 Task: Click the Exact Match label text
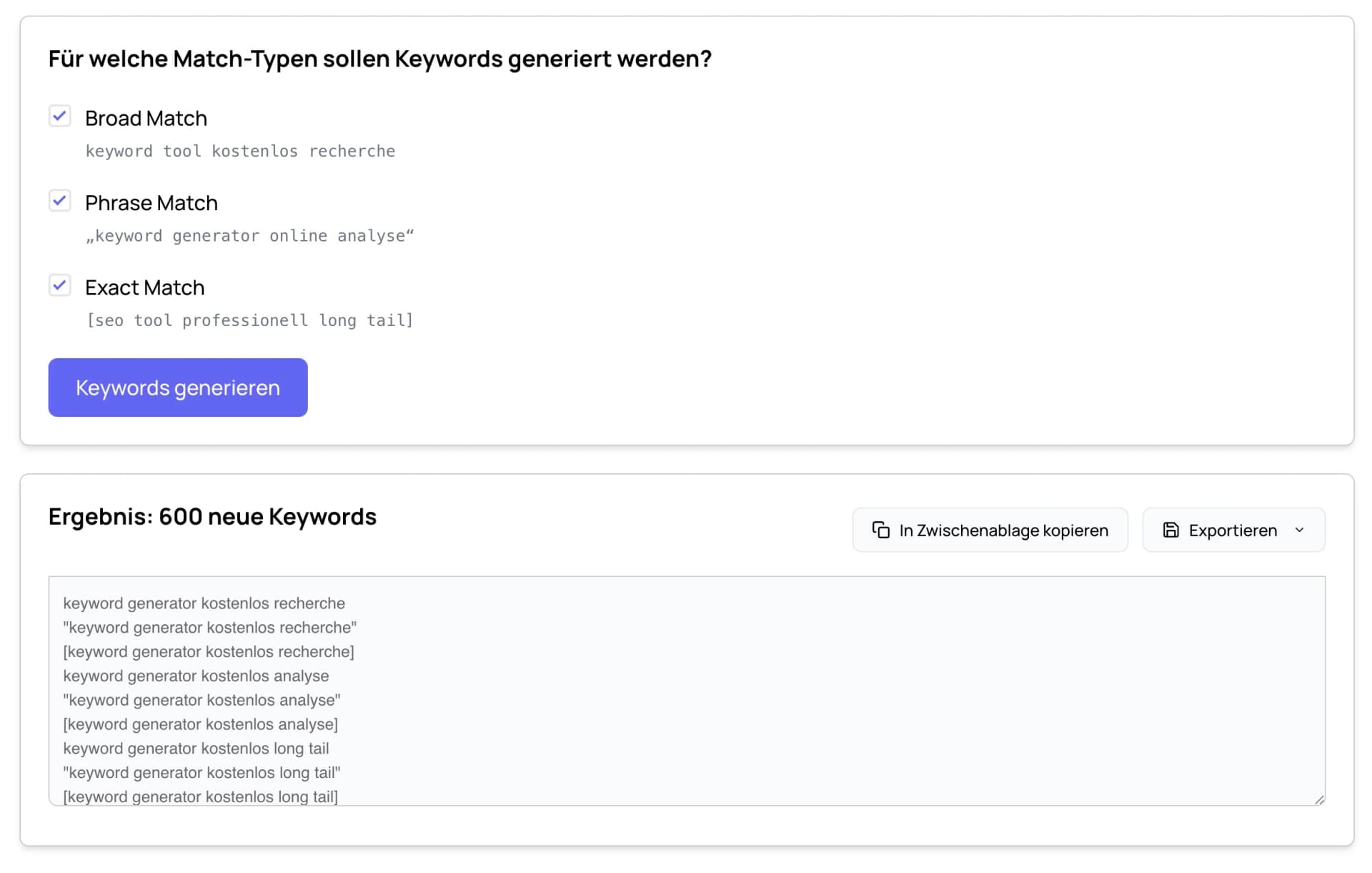click(x=144, y=287)
